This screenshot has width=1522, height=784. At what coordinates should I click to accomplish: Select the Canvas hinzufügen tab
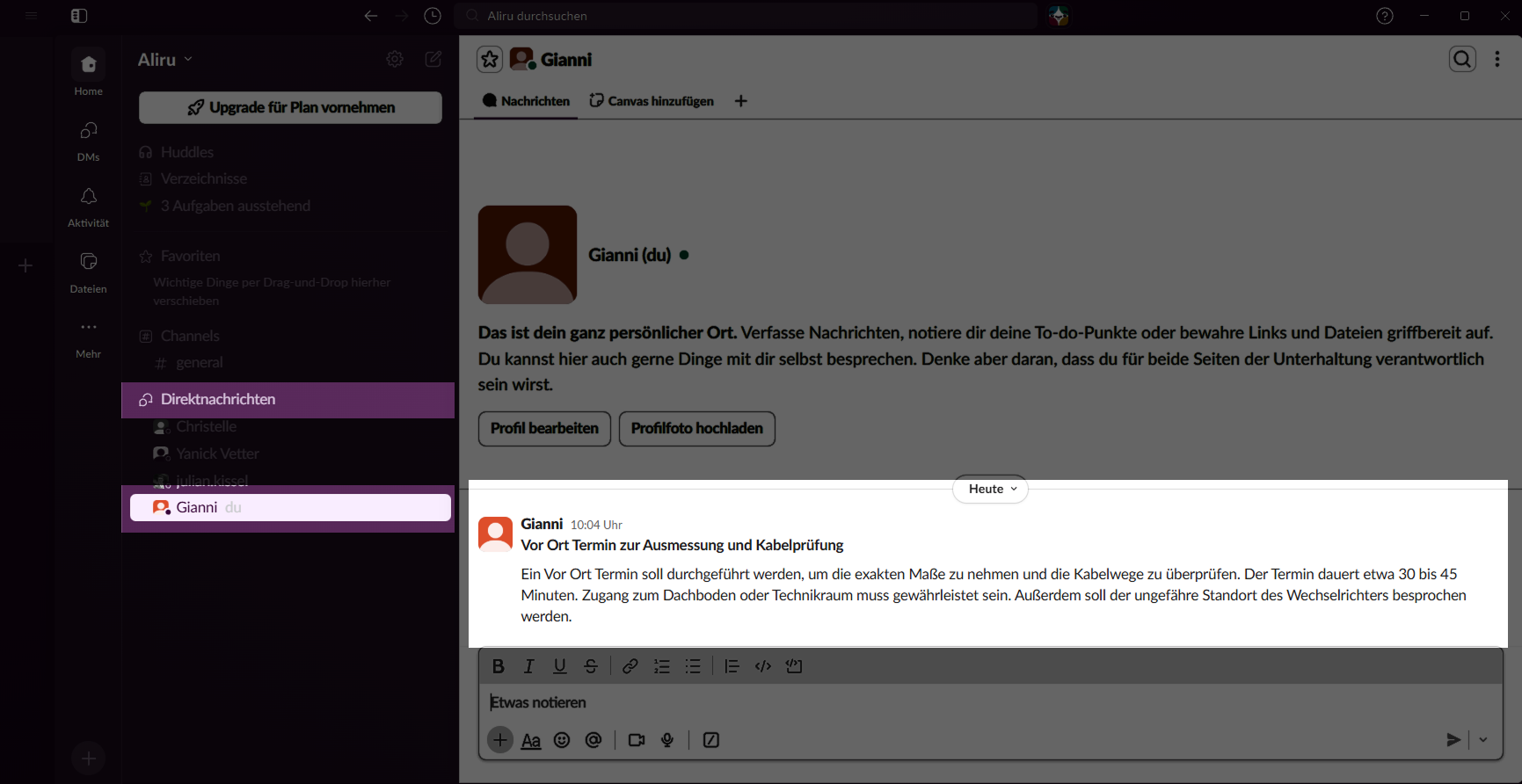[x=652, y=101]
